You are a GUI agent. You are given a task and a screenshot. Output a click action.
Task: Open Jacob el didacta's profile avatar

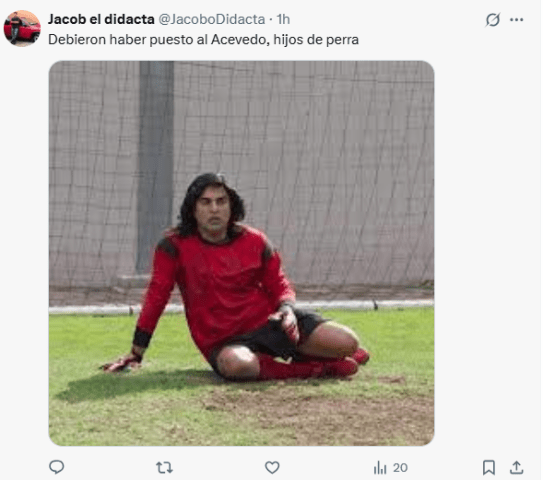click(22, 28)
